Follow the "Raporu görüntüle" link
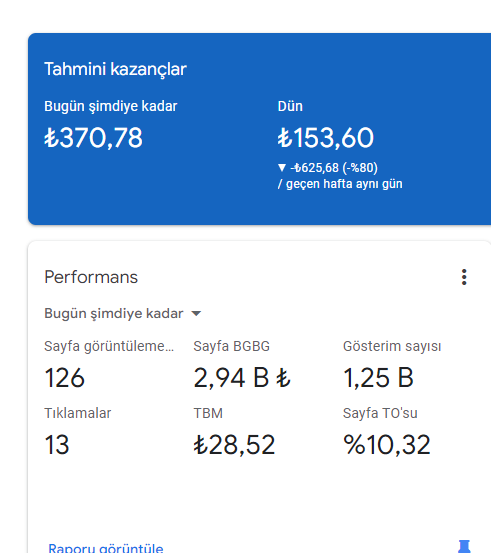Screen dimensions: 491x553 (106, 548)
